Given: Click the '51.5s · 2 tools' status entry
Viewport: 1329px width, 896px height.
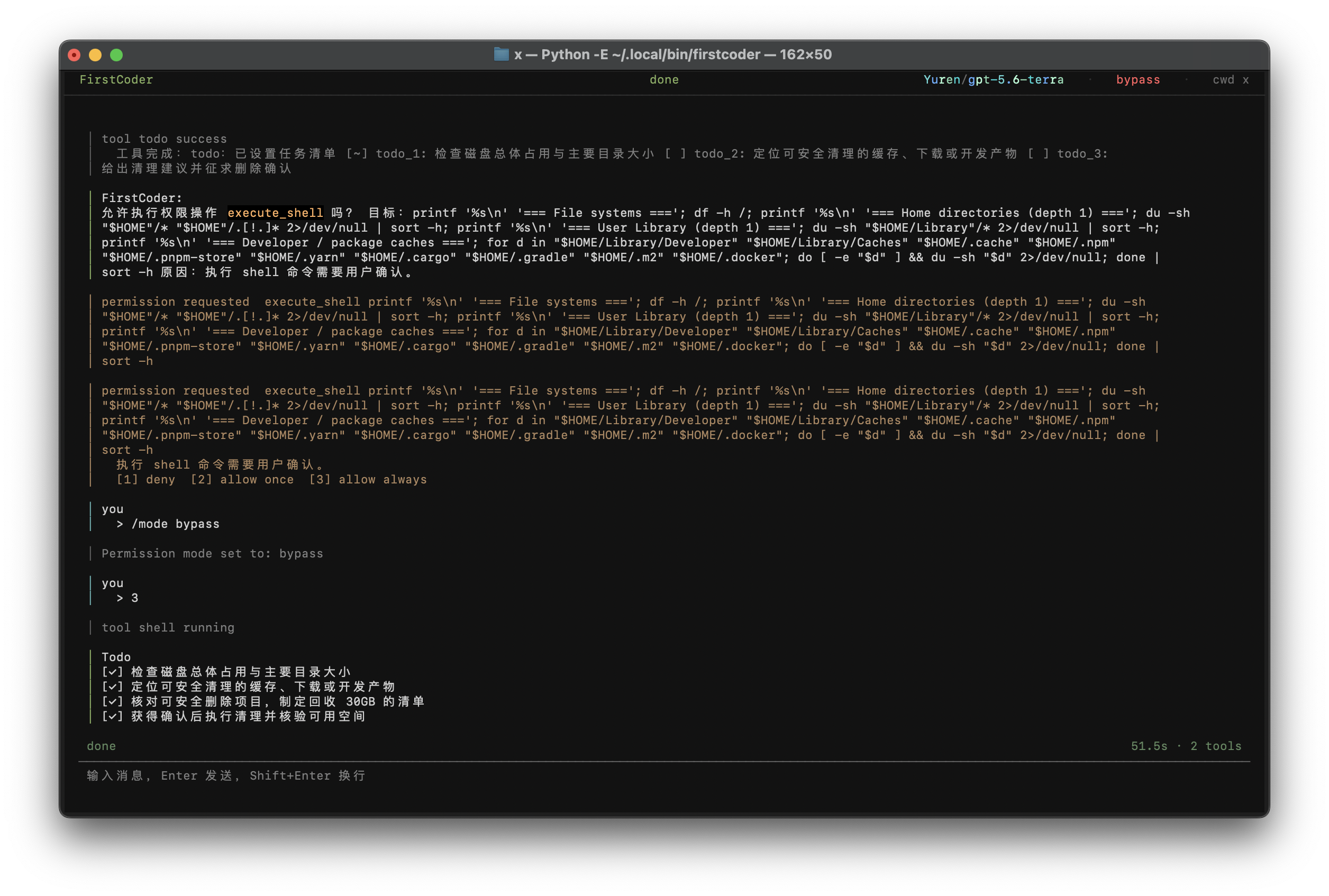Looking at the screenshot, I should click(1186, 746).
